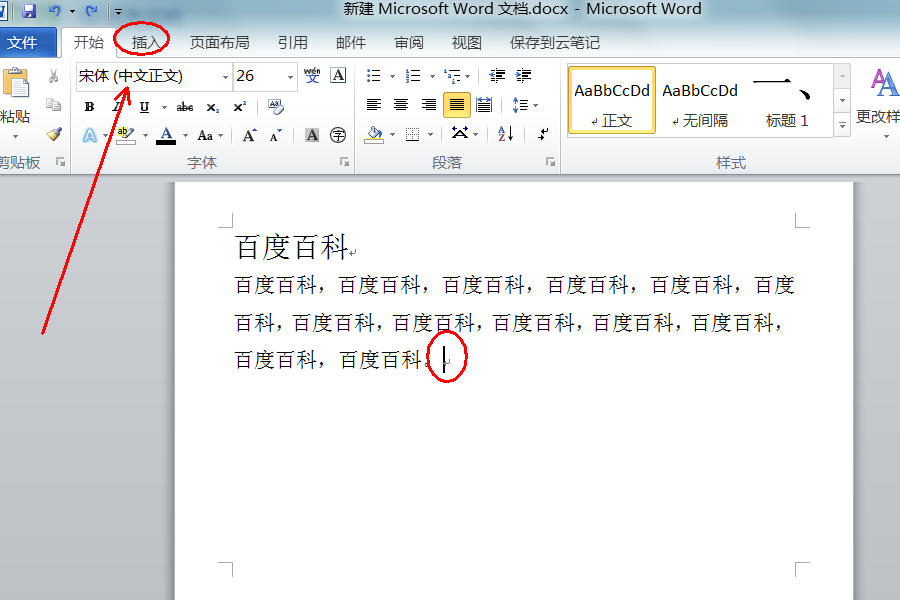
Task: Toggle bold formatting
Action: tap(89, 107)
